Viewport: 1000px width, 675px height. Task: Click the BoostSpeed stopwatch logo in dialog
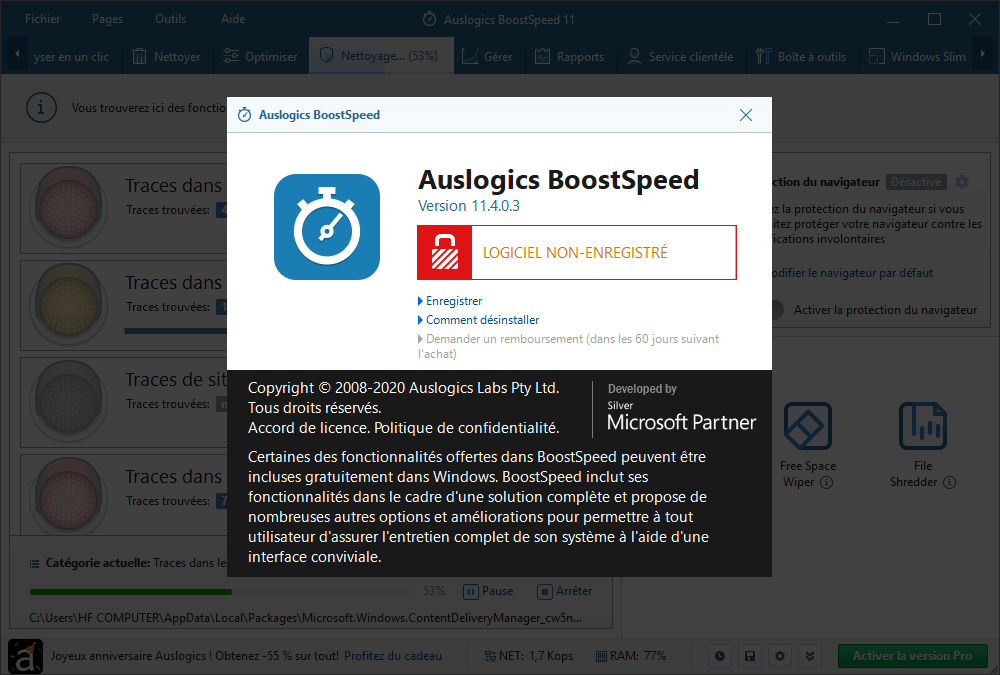pyautogui.click(x=327, y=226)
